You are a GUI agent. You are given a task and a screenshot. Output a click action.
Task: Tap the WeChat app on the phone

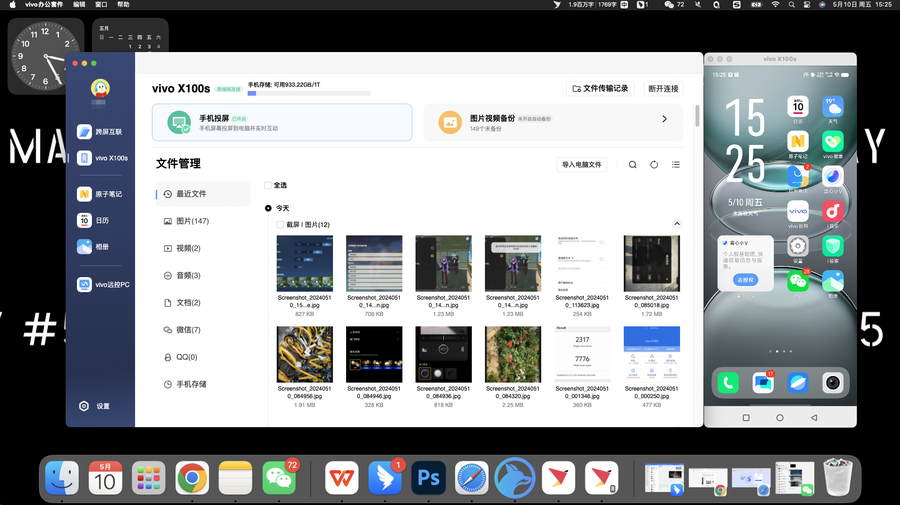point(798,281)
